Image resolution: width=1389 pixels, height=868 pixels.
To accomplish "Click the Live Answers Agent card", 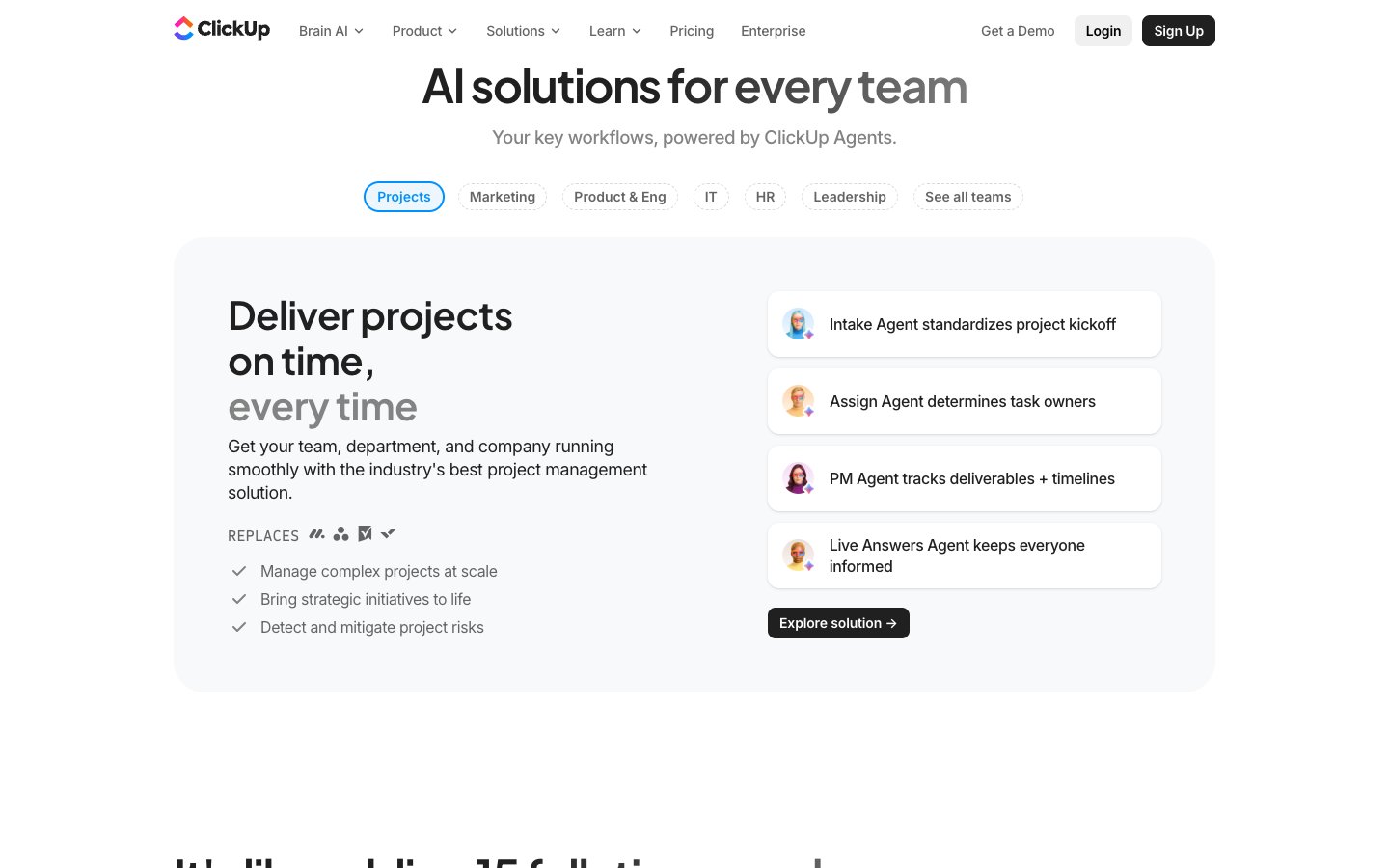I will coord(964,555).
